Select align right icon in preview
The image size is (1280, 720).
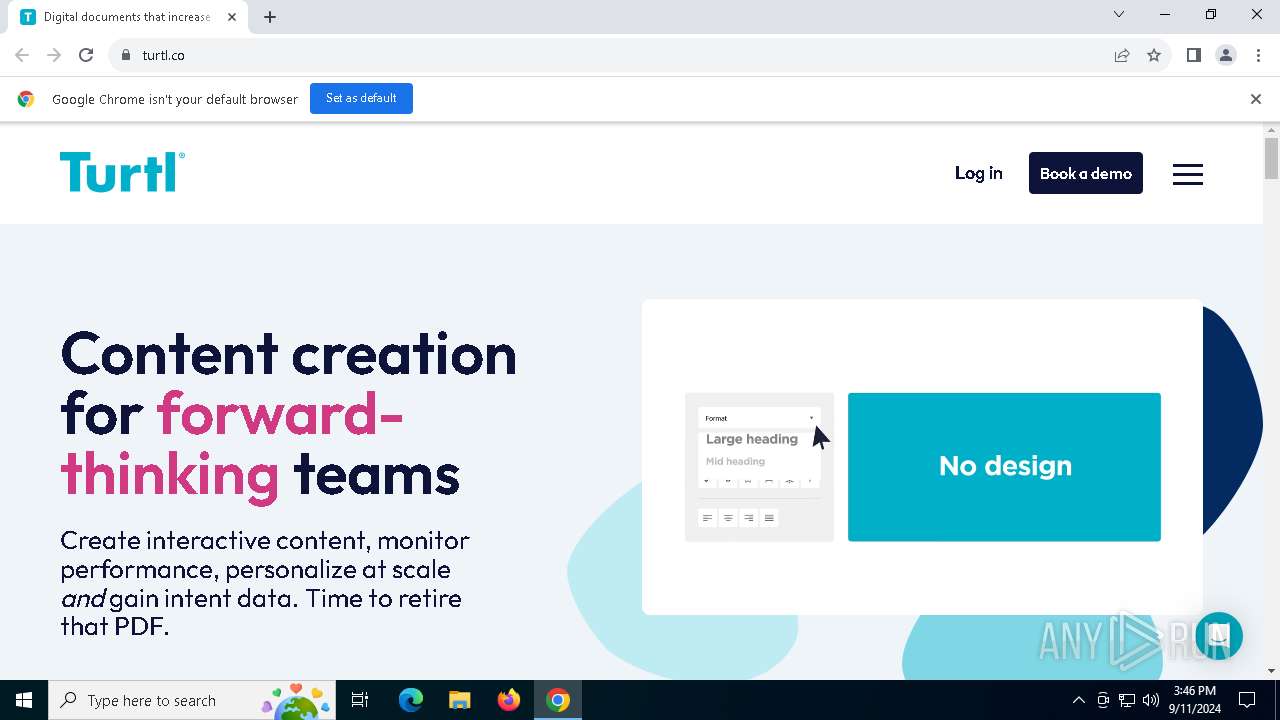(748, 518)
